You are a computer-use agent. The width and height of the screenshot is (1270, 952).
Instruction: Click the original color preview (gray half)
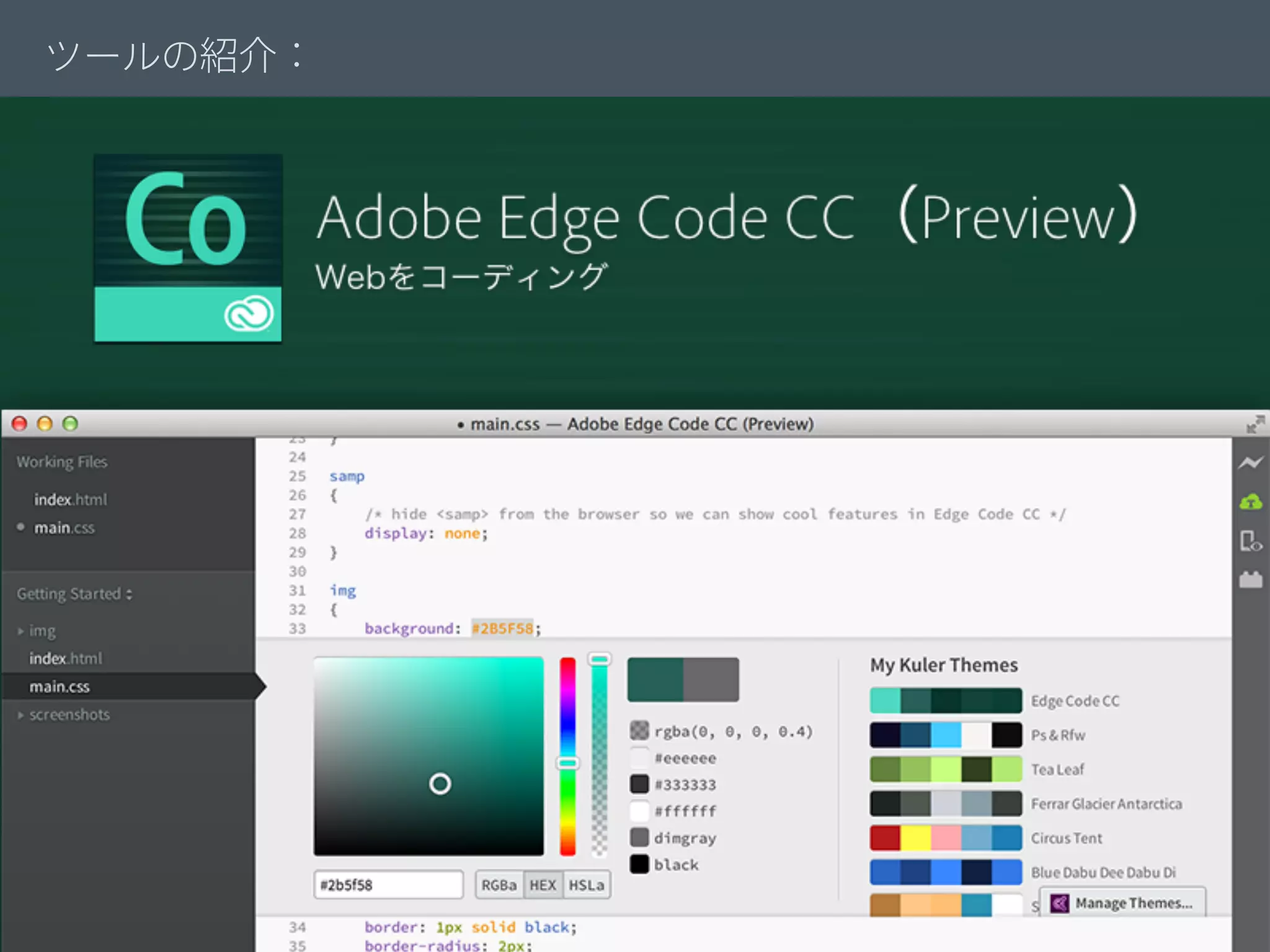point(711,680)
